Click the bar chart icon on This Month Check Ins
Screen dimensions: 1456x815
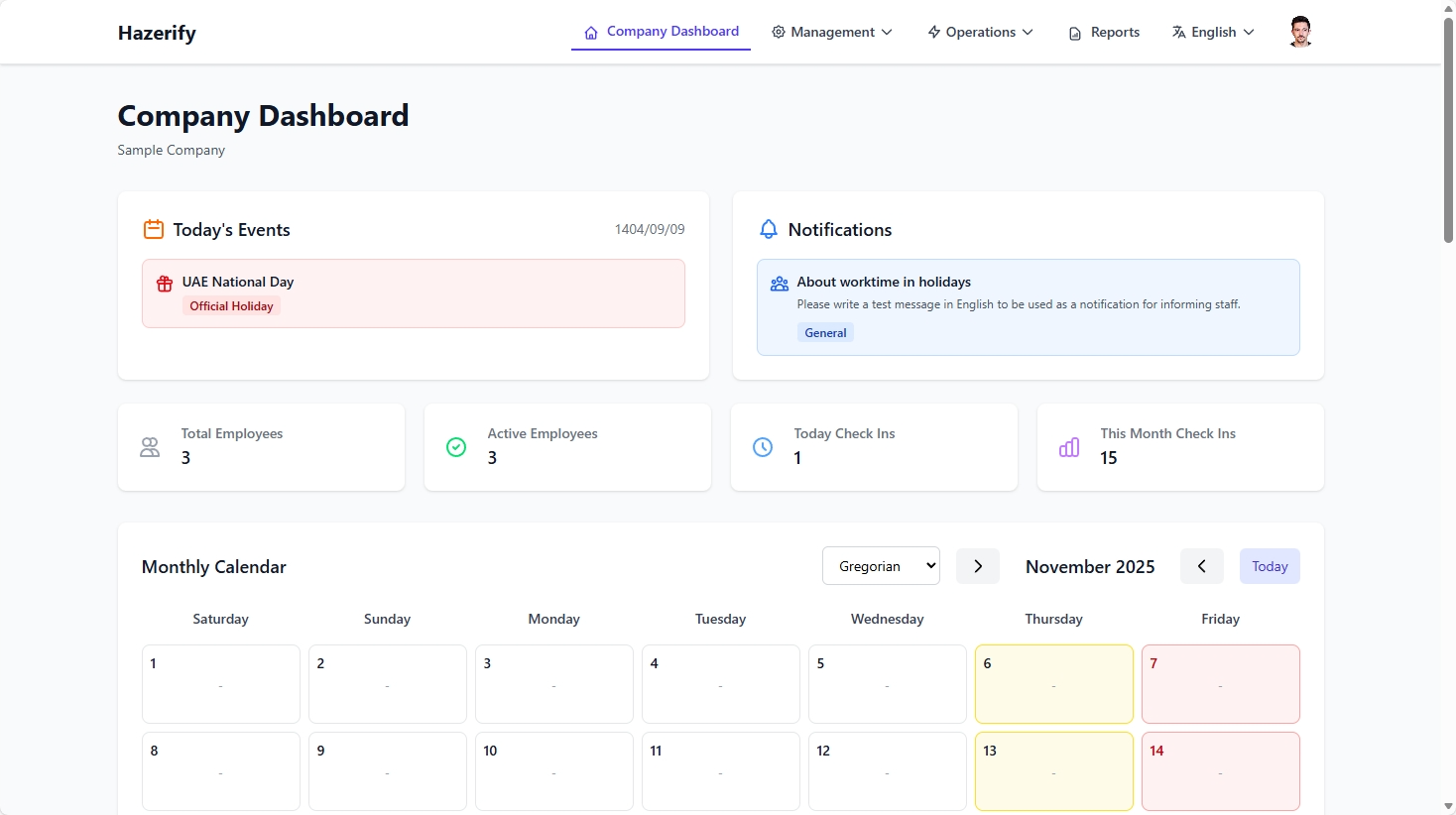(1068, 447)
